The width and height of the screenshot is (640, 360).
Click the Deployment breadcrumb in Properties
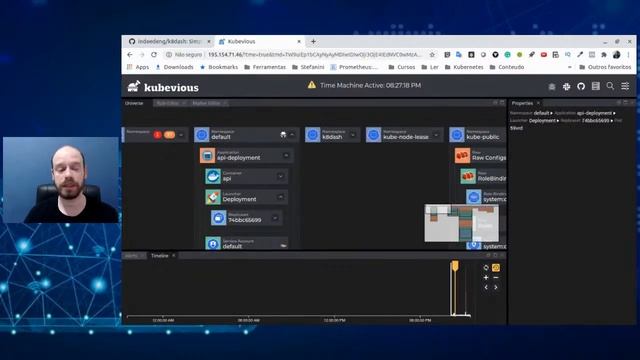[542, 120]
